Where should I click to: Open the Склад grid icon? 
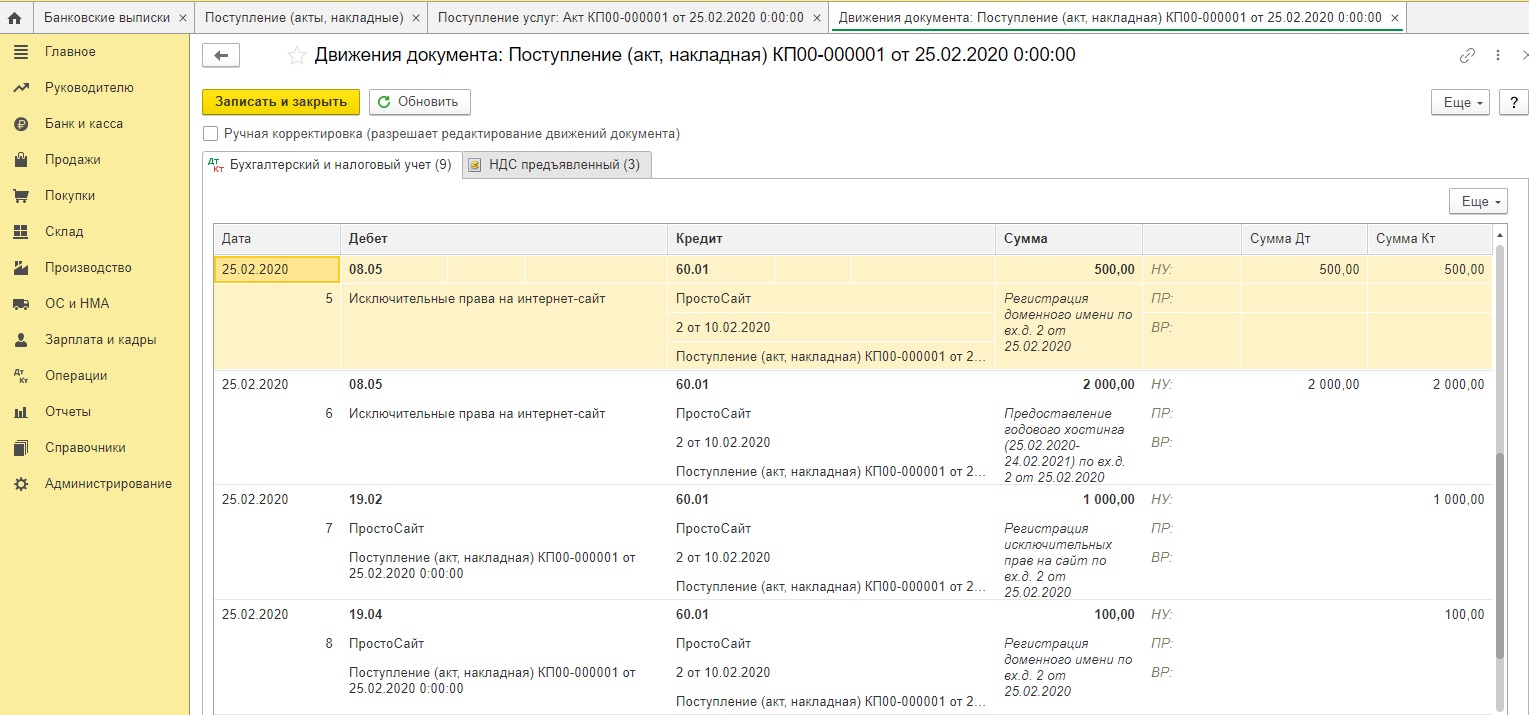tap(20, 232)
